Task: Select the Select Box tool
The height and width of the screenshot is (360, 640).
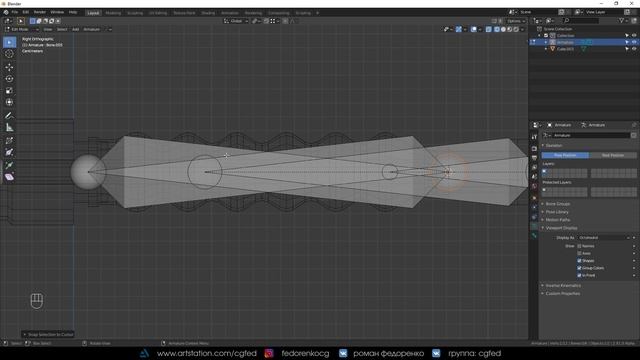Action: [x=9, y=42]
